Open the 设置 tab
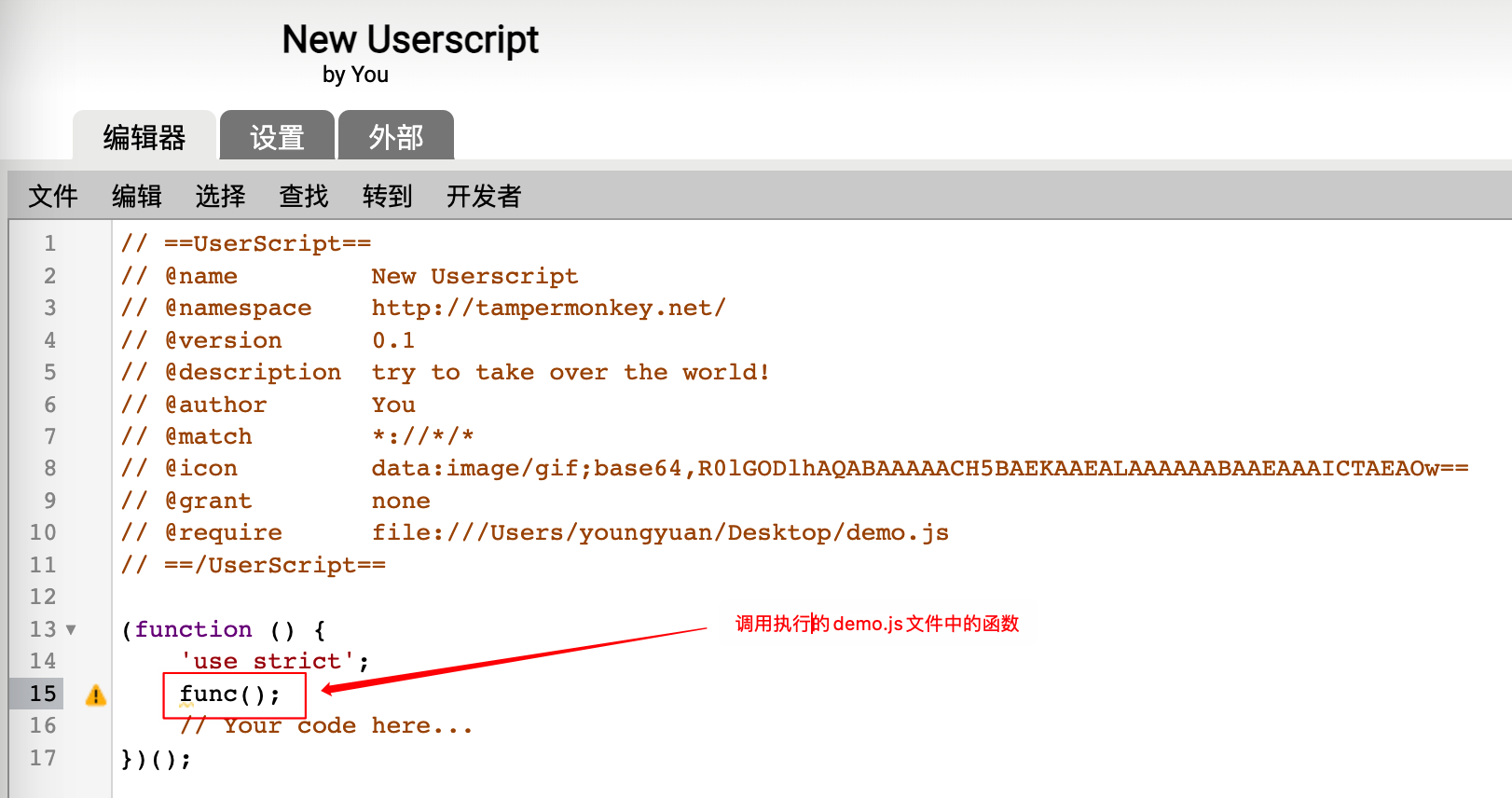1512x798 pixels. 277,136
